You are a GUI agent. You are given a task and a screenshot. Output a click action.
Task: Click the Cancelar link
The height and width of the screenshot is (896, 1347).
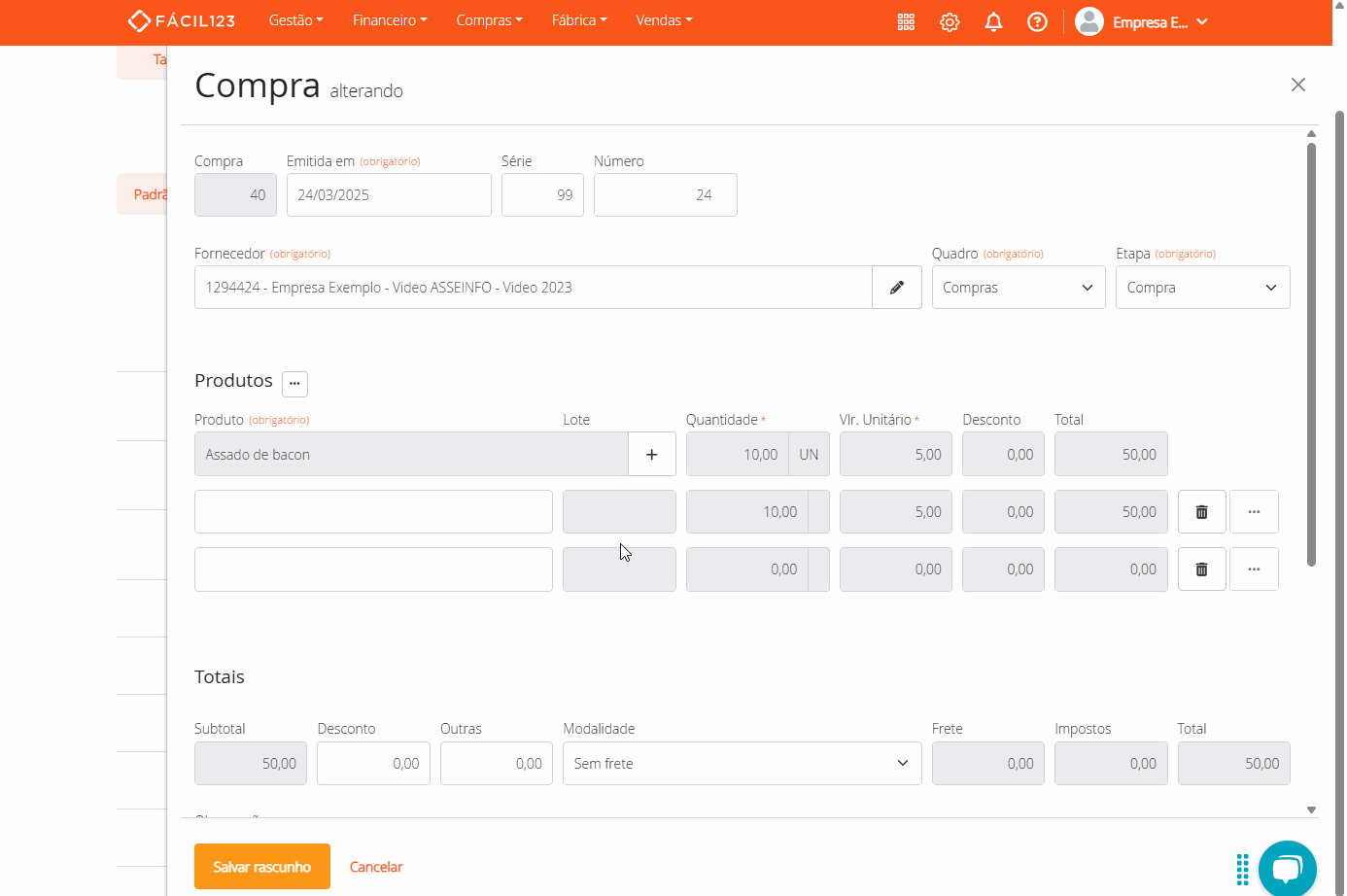(x=376, y=867)
